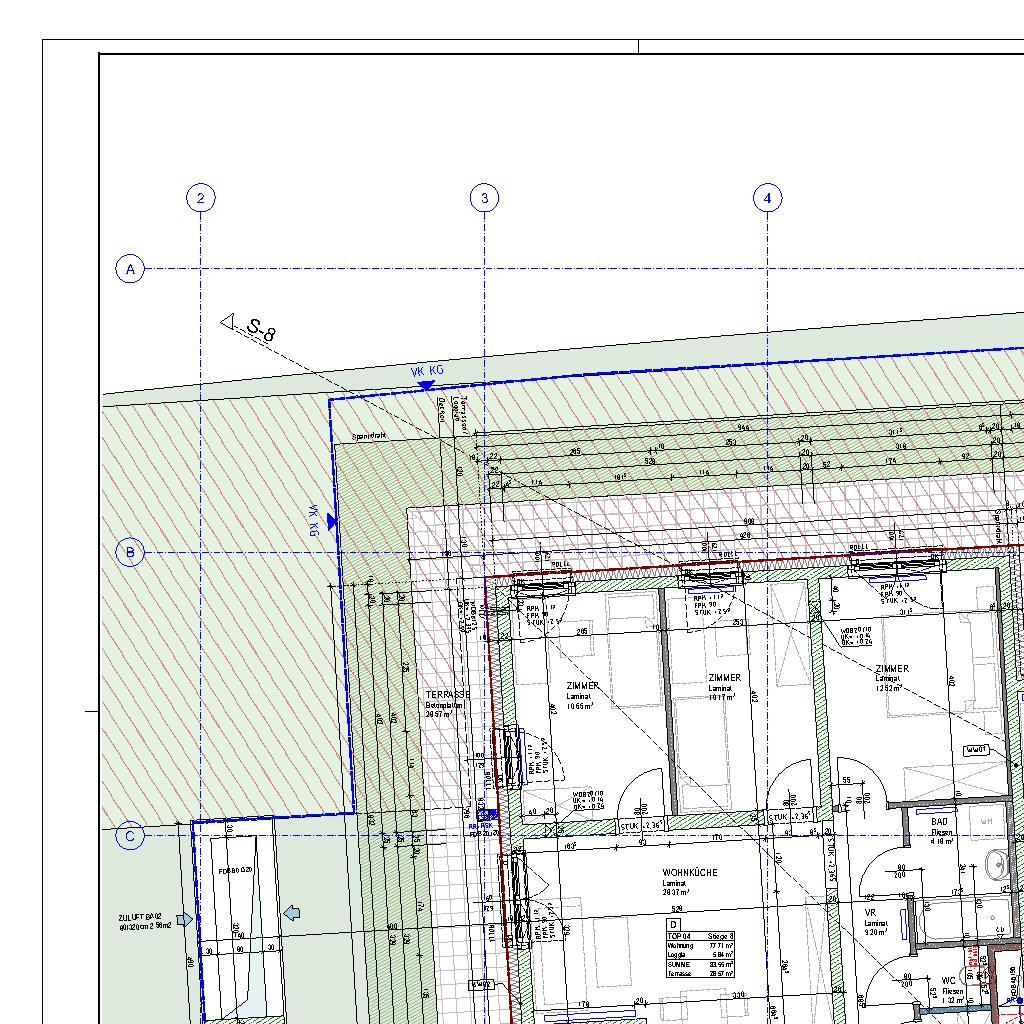The image size is (1024, 1024).
Task: Select the WOHNKÜCHE room label
Action: [689, 873]
